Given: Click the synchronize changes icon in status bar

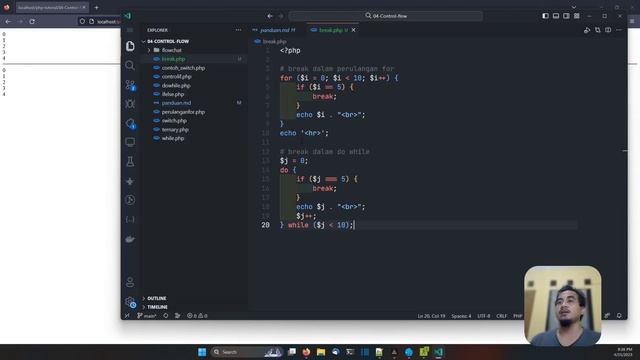Looking at the screenshot, I should (166, 316).
